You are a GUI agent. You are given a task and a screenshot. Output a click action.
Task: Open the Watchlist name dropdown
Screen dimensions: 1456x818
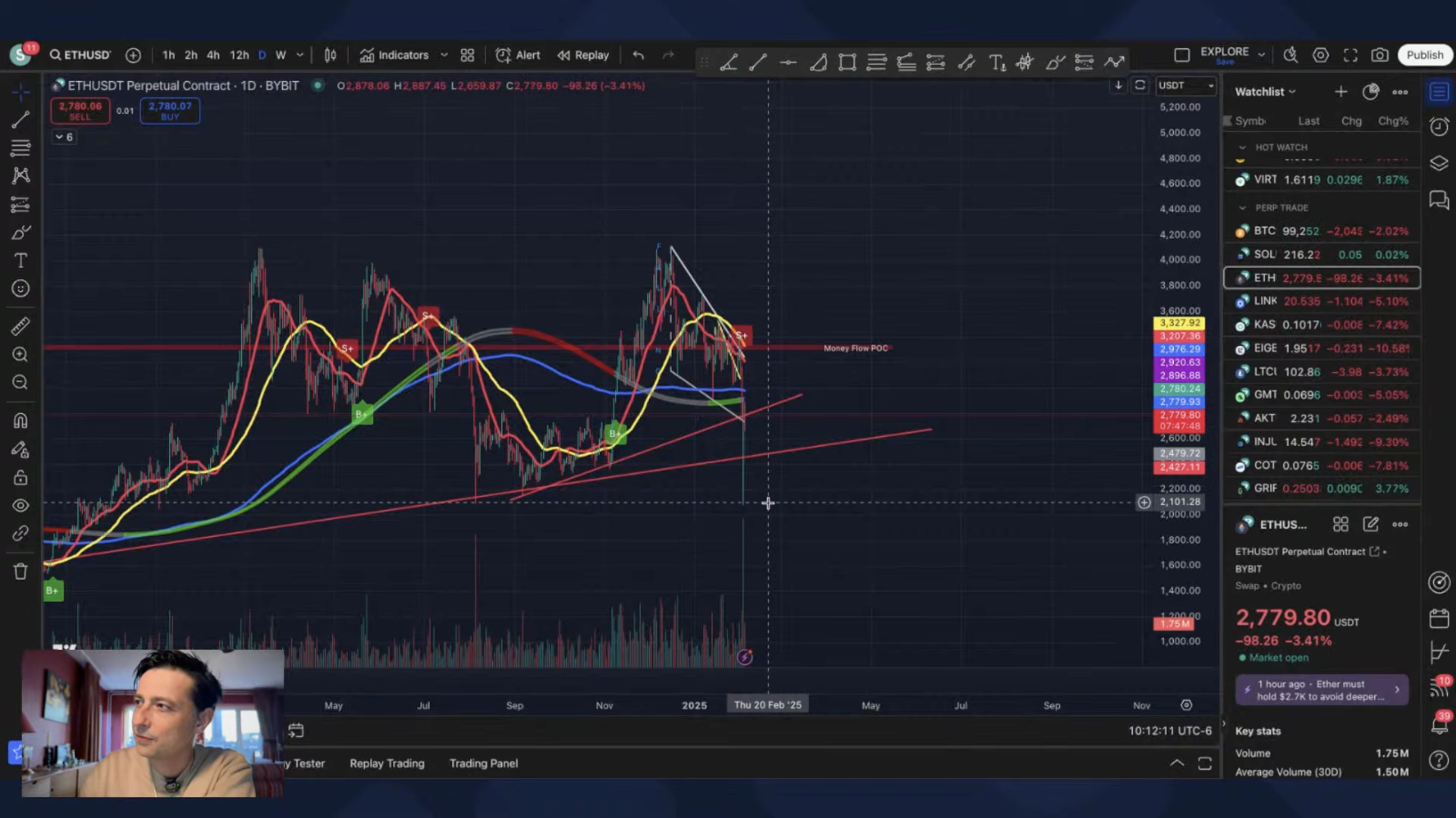point(1265,92)
